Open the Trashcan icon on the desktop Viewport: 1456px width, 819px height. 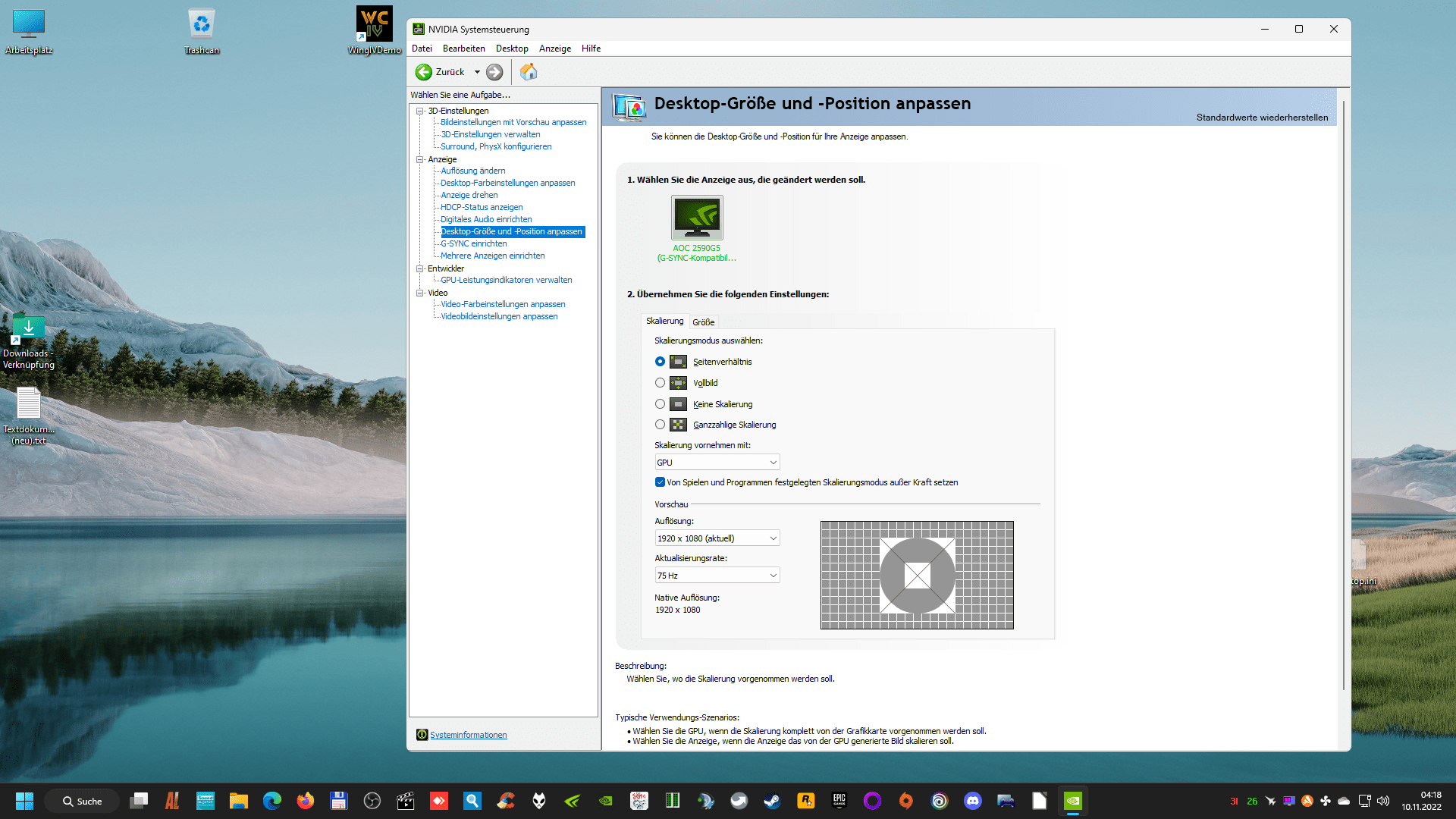202,32
